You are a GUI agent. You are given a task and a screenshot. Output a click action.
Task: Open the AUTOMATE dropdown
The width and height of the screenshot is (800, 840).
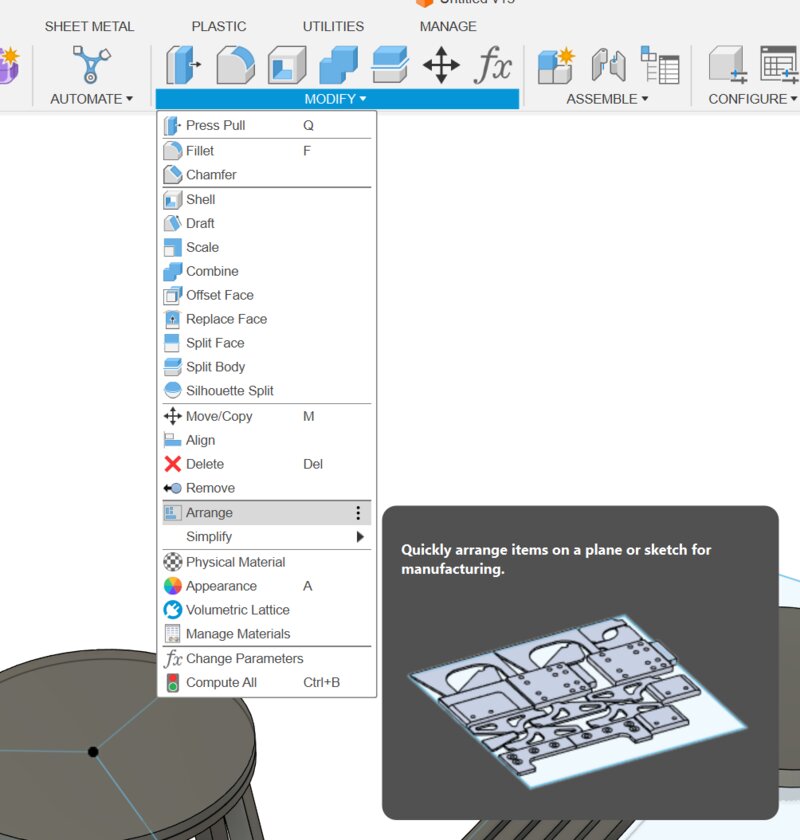click(x=91, y=99)
